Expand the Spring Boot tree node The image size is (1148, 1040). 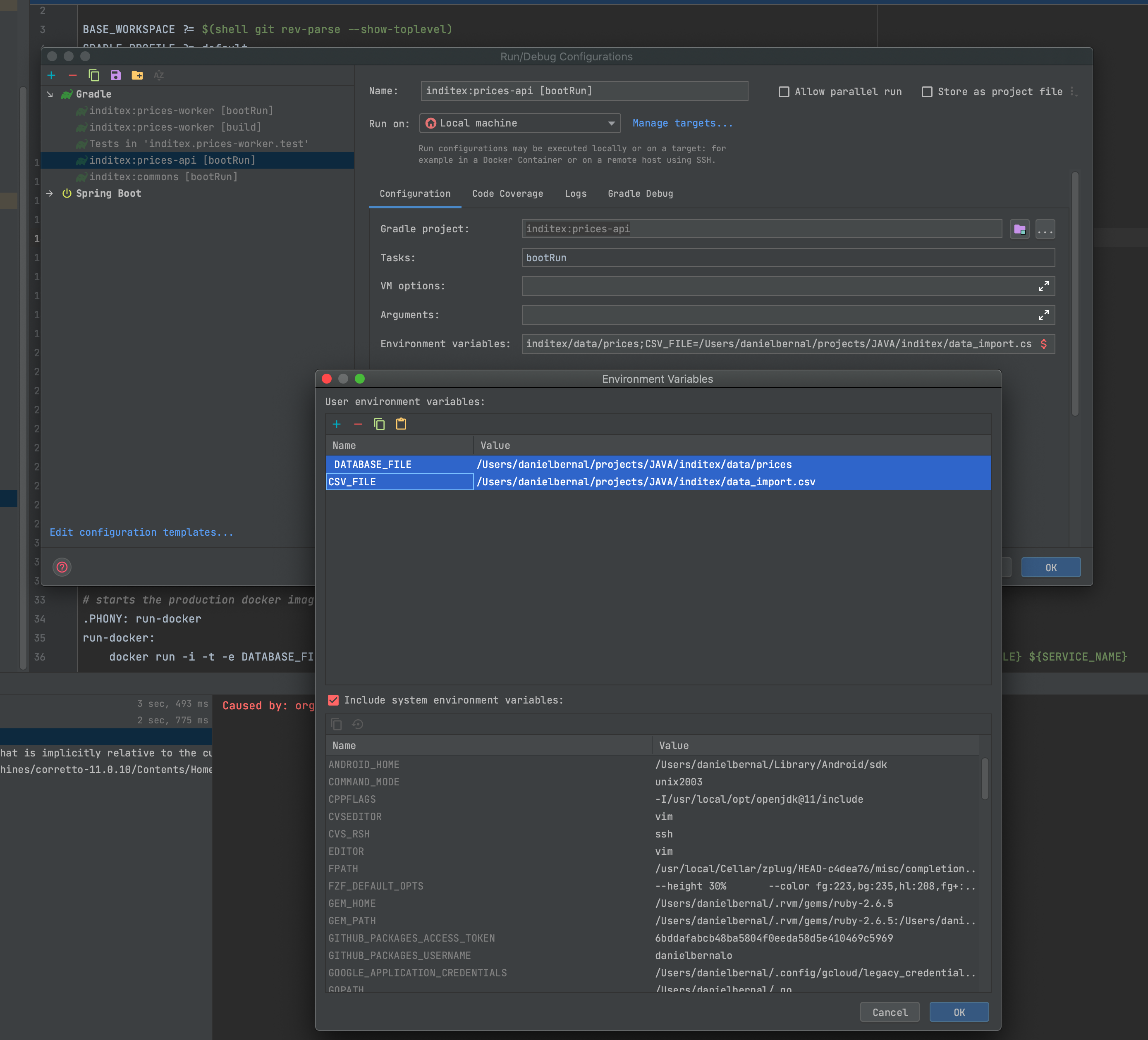click(50, 193)
